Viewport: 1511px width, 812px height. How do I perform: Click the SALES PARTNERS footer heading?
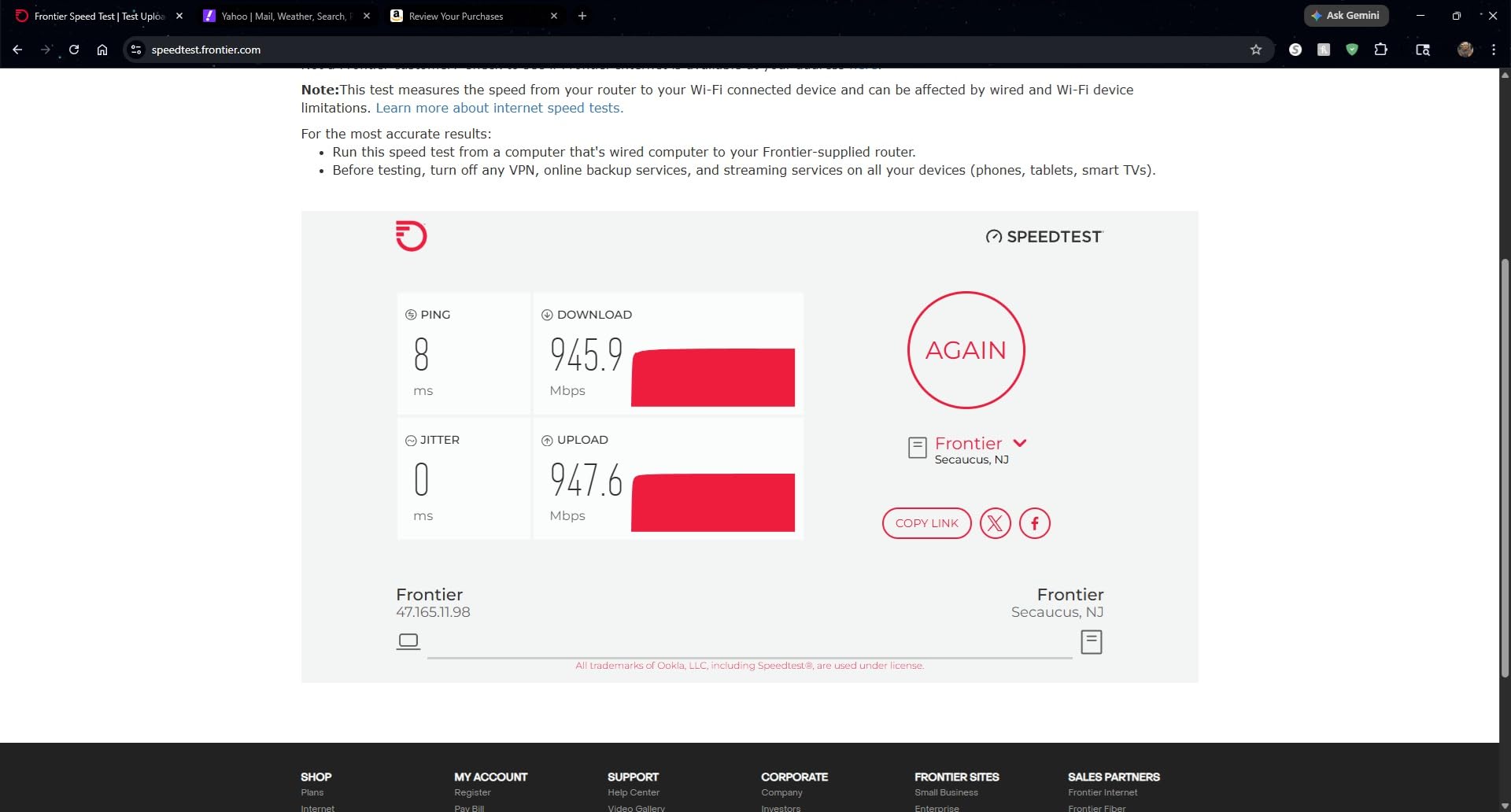[1114, 777]
